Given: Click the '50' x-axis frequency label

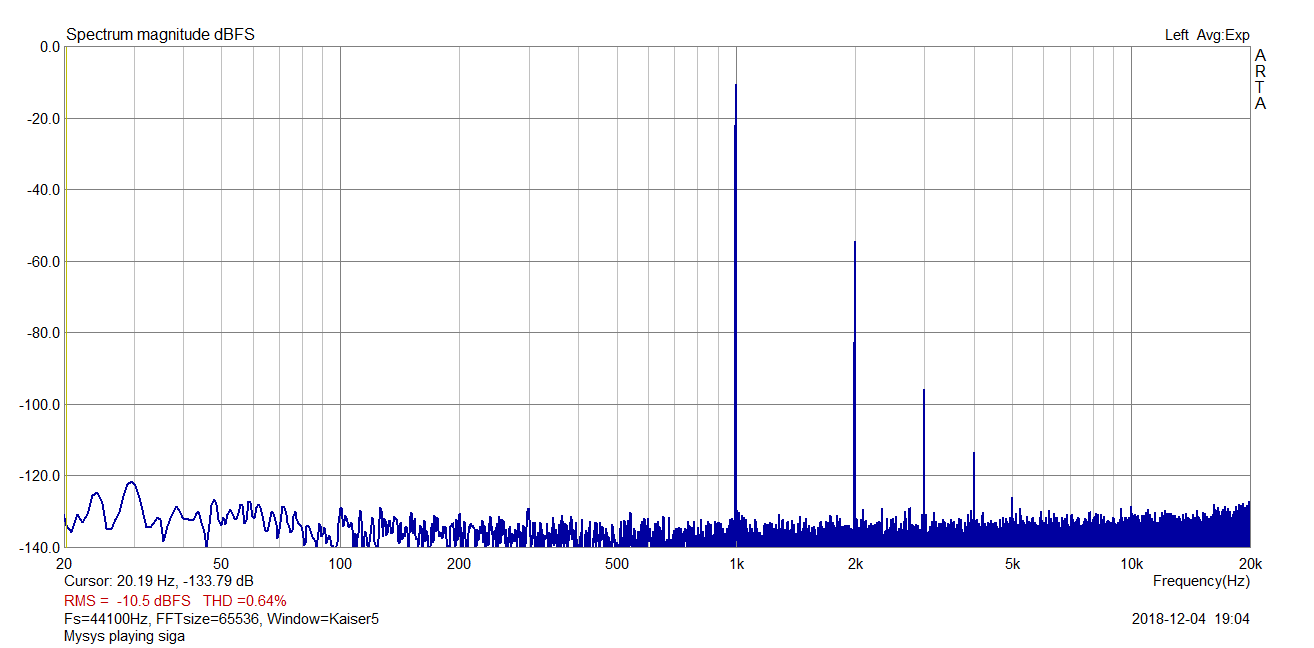Looking at the screenshot, I should [222, 563].
